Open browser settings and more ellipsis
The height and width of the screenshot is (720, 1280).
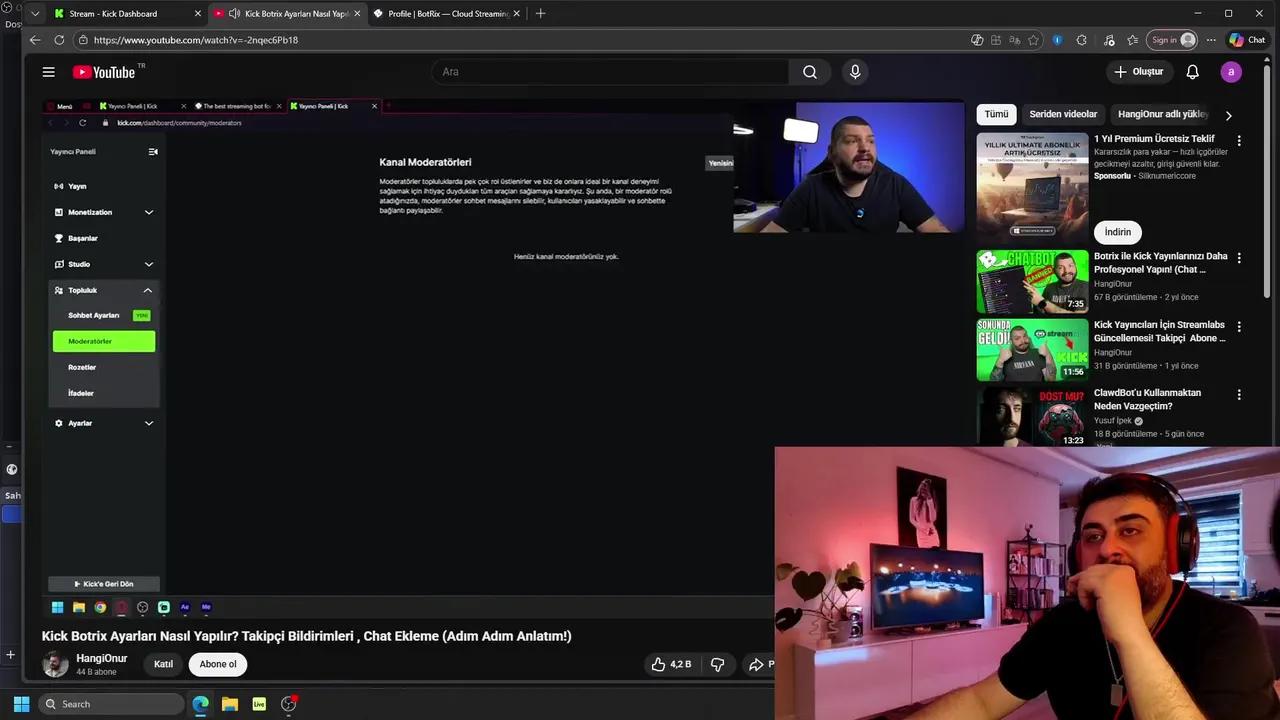pyautogui.click(x=1211, y=40)
